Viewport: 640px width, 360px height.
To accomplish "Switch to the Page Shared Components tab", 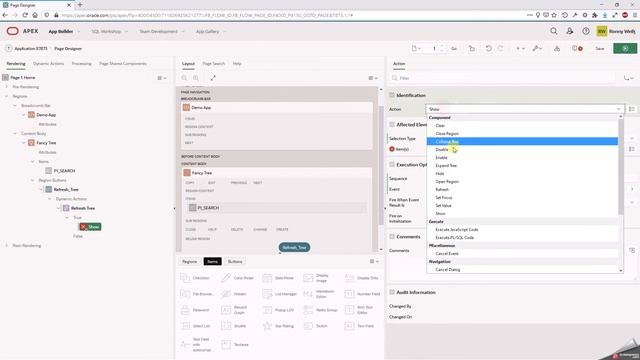I will pos(123,64).
